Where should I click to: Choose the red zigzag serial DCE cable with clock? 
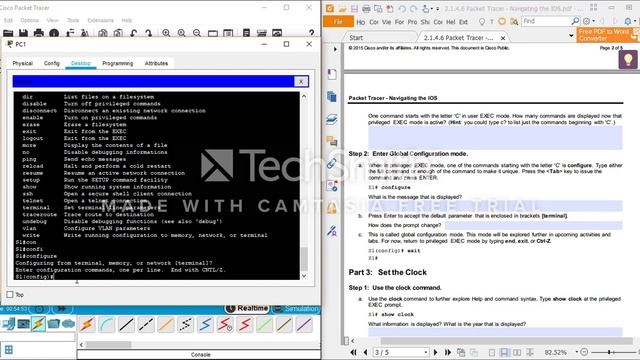(225, 324)
